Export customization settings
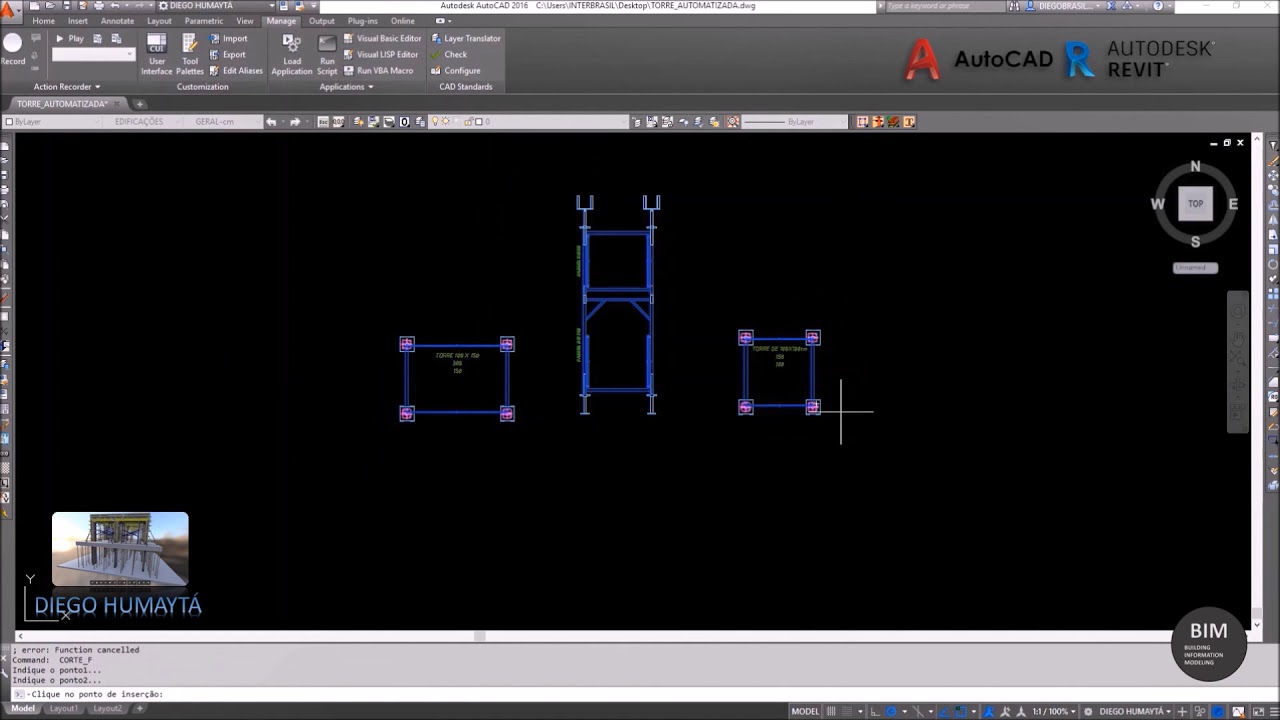 tap(228, 55)
